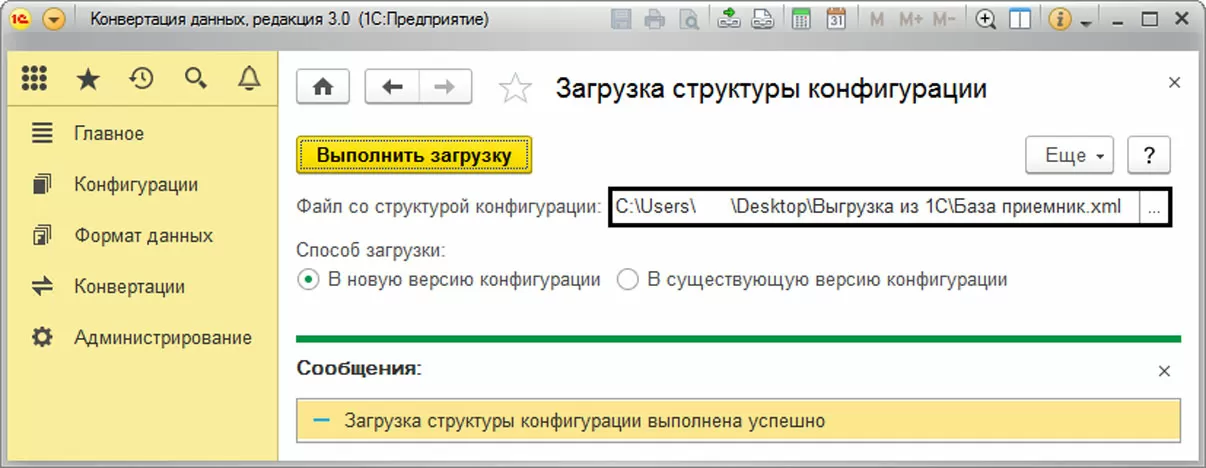
Task: Click the Сообщения heading
Action: point(359,369)
